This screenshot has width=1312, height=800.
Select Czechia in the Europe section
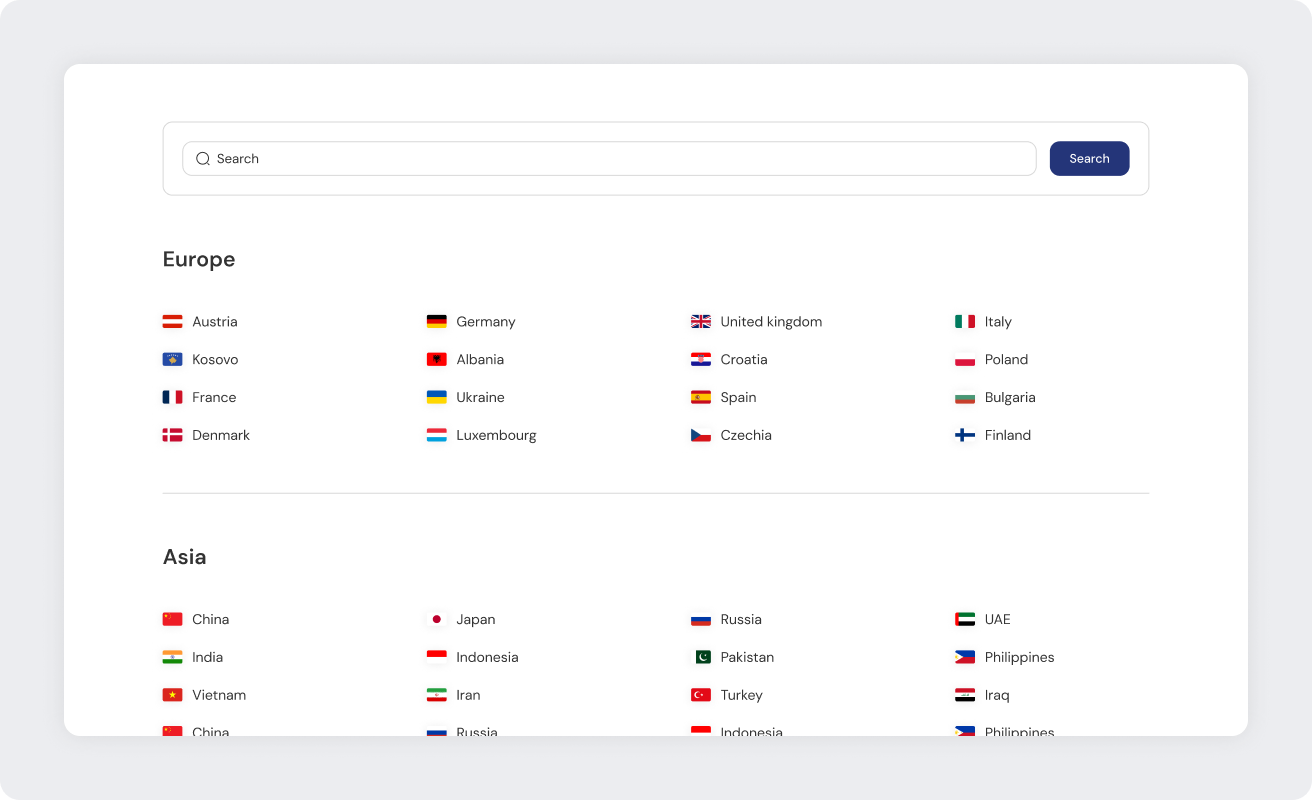point(745,436)
